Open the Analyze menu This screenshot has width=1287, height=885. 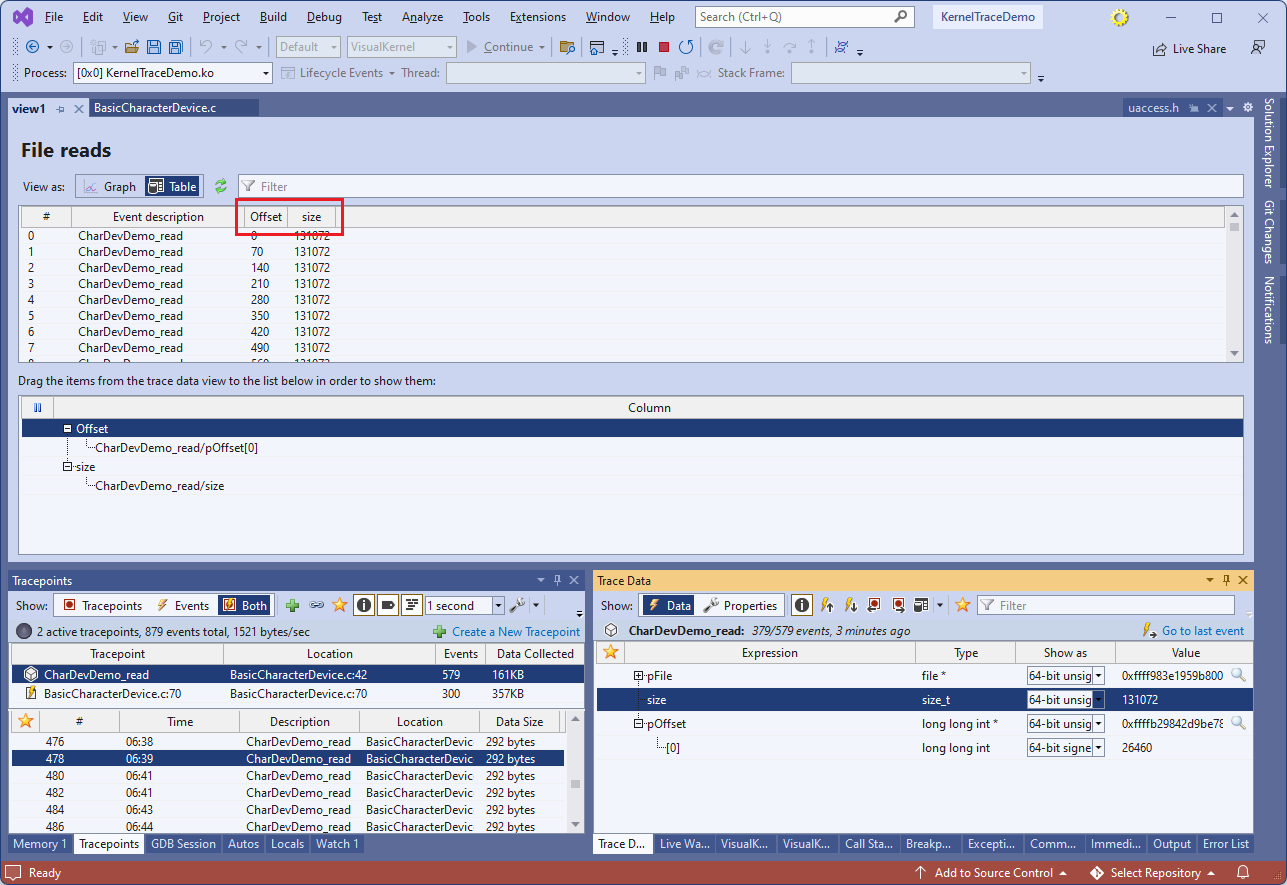pyautogui.click(x=422, y=17)
